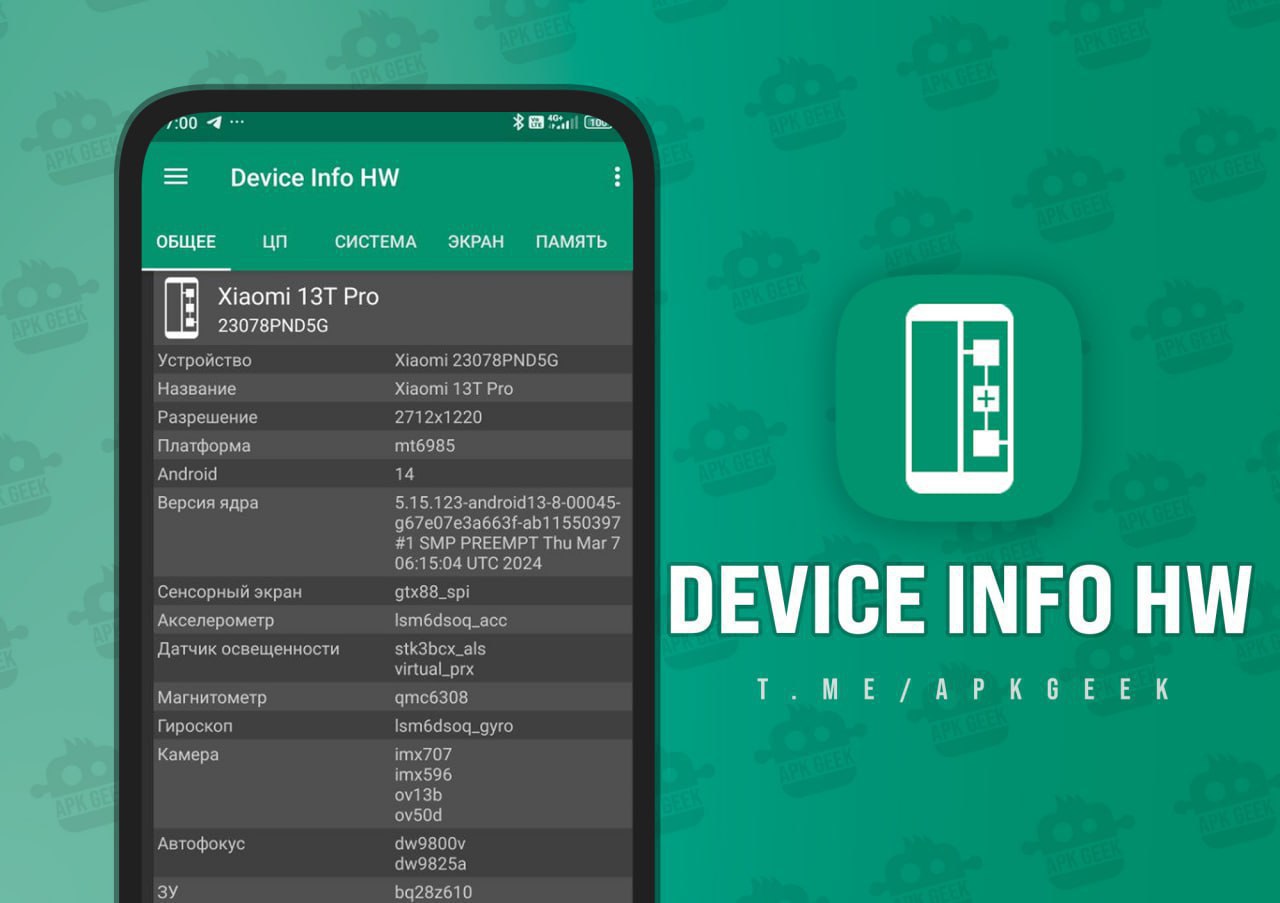The image size is (1280, 903).
Task: Tap the device icon beside Xiaomi 13T Pro
Action: pos(181,309)
